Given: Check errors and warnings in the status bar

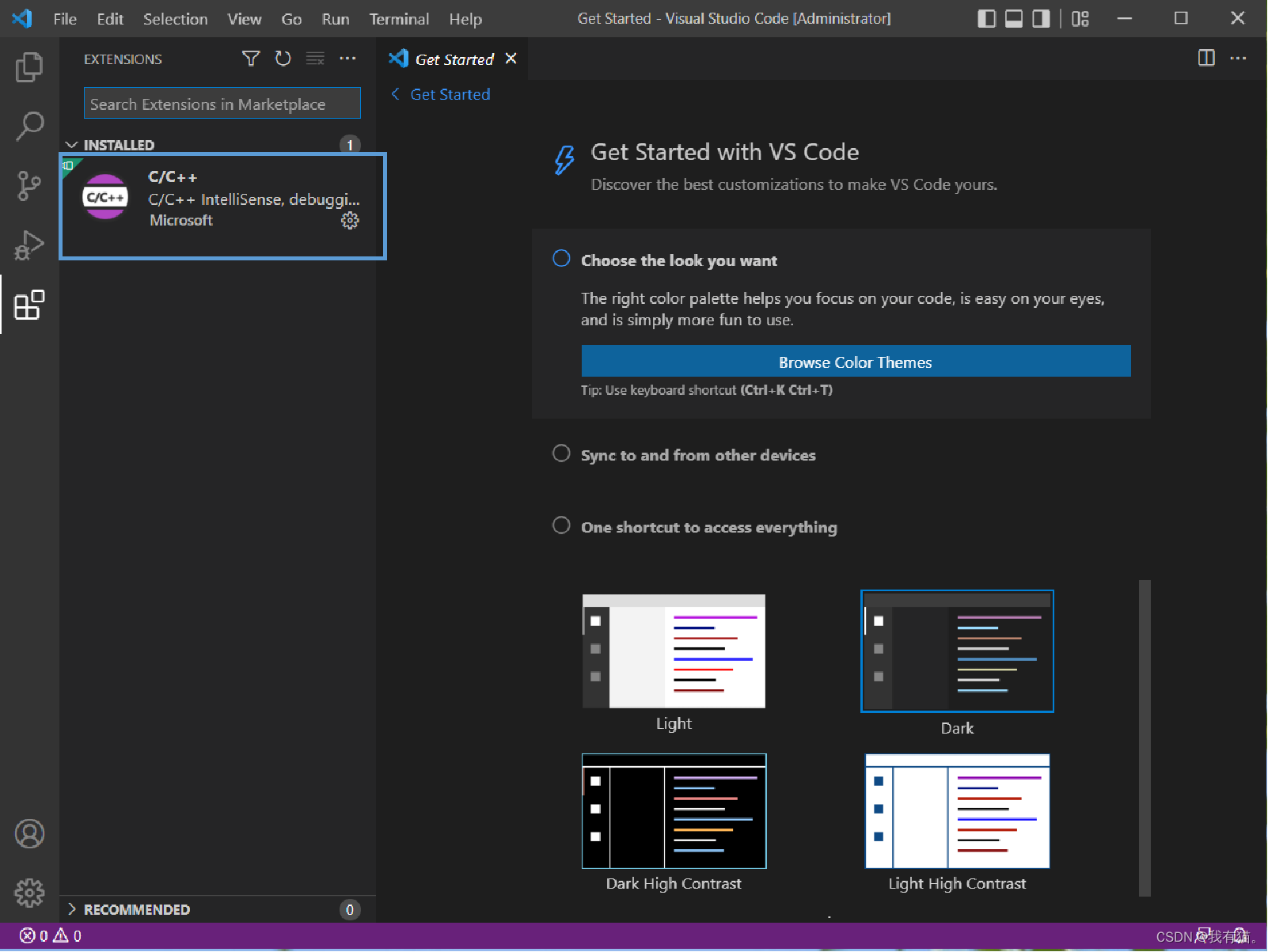Looking at the screenshot, I should pos(47,935).
